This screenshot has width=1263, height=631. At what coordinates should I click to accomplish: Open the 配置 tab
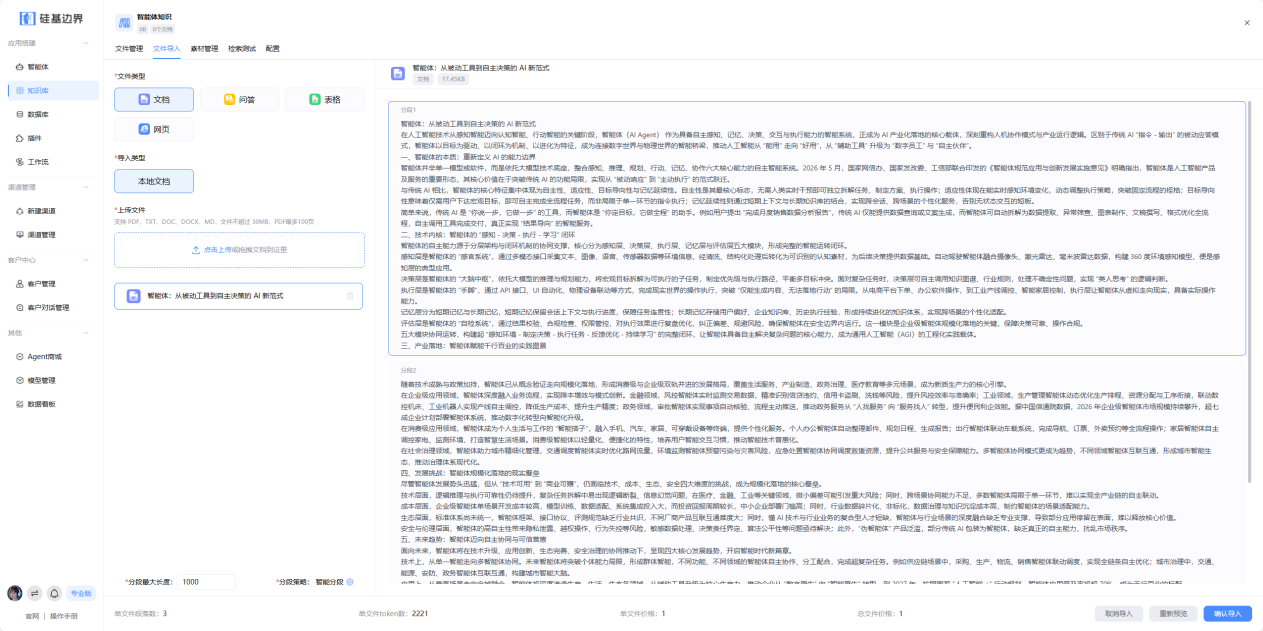273,48
